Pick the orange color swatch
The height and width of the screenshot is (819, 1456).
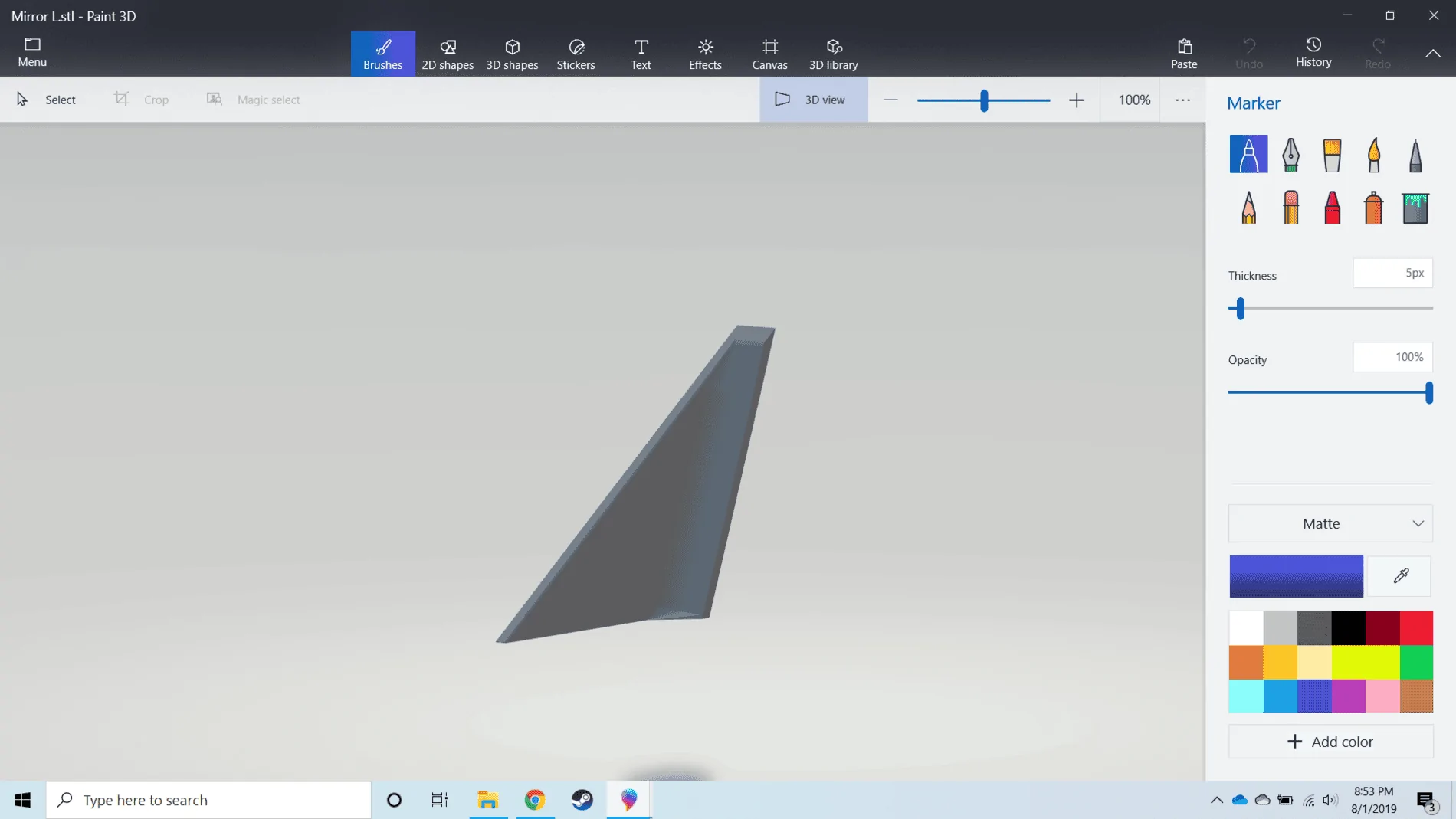1246,662
